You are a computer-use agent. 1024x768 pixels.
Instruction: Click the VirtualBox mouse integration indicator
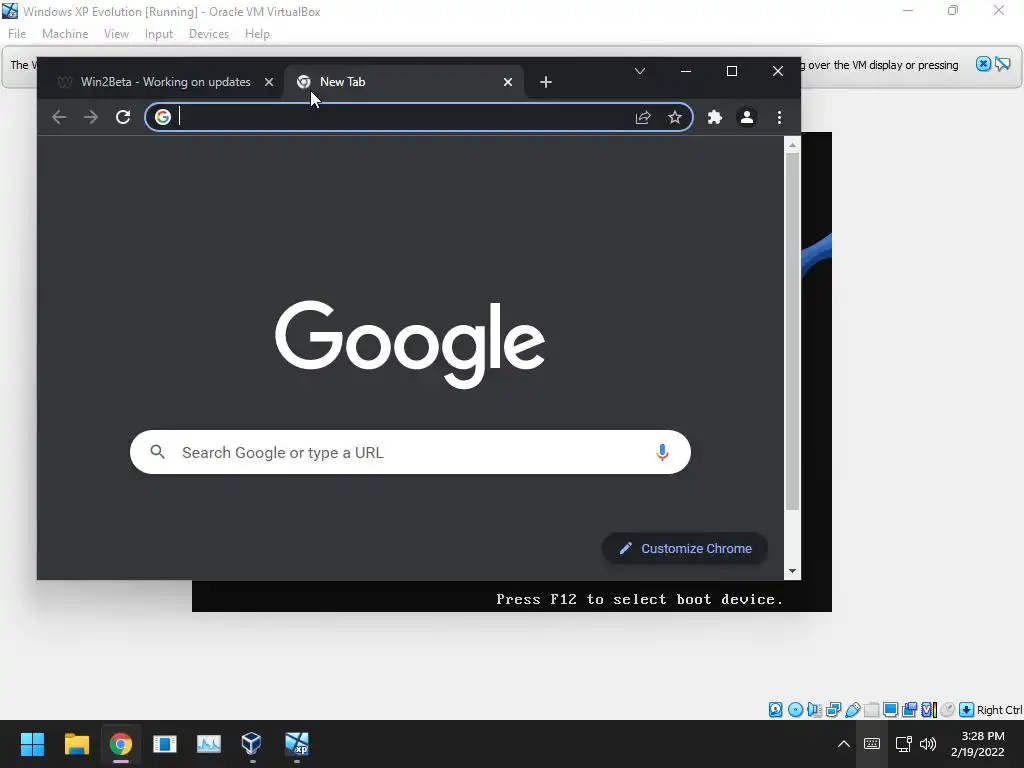[948, 710]
